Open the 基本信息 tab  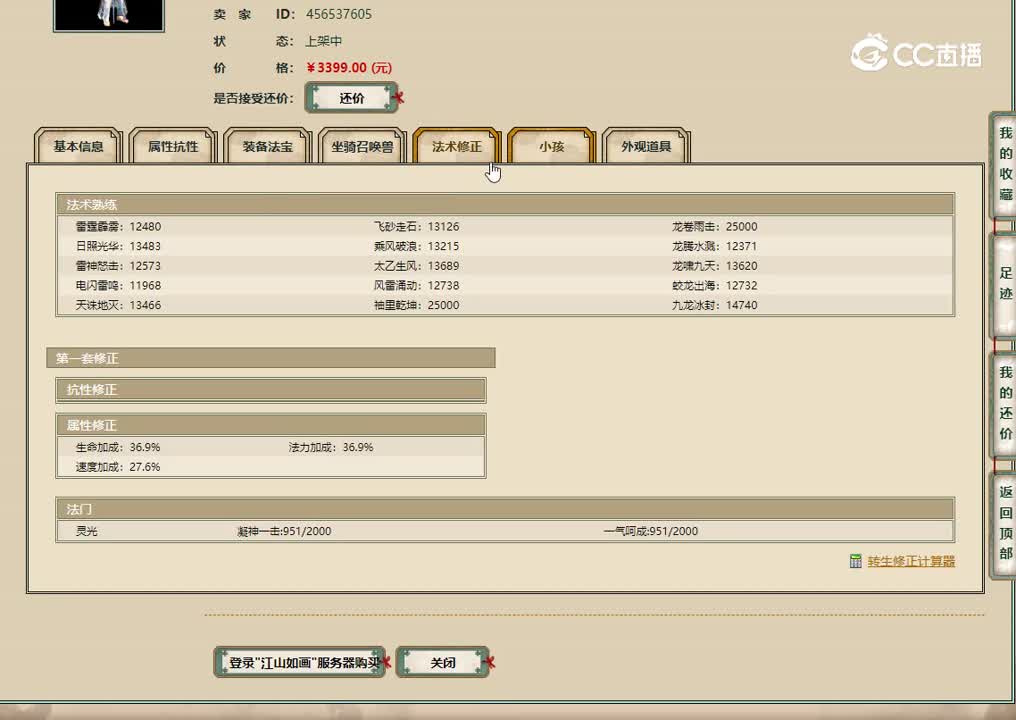pyautogui.click(x=78, y=146)
